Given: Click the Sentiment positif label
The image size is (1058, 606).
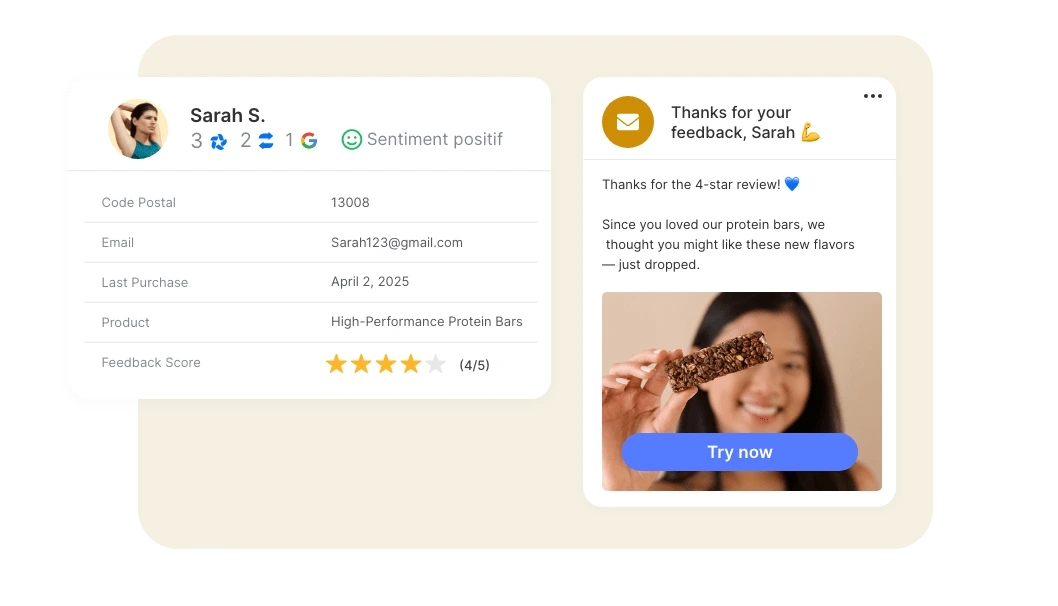Looking at the screenshot, I should click(435, 139).
